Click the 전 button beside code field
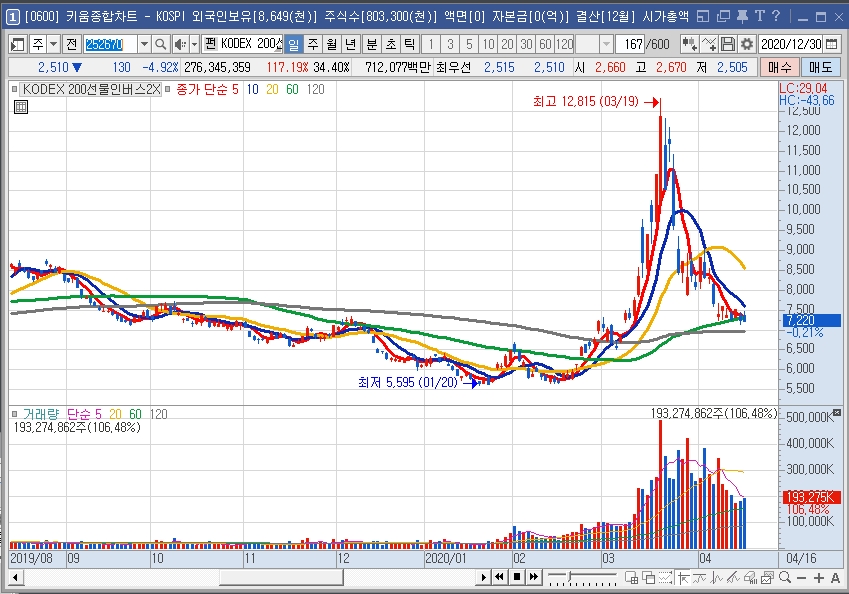The height and width of the screenshot is (594, 849). [x=71, y=44]
